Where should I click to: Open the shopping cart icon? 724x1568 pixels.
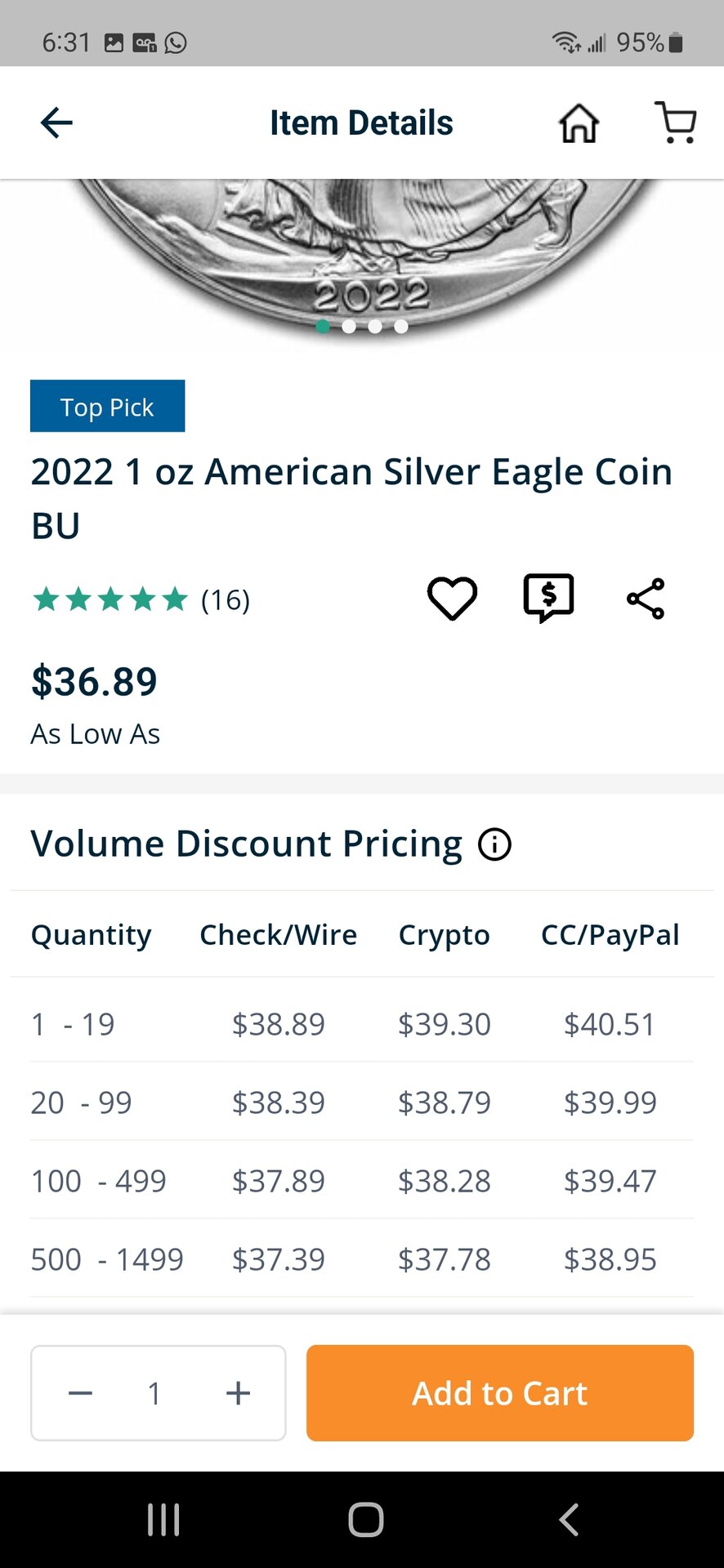(x=676, y=122)
